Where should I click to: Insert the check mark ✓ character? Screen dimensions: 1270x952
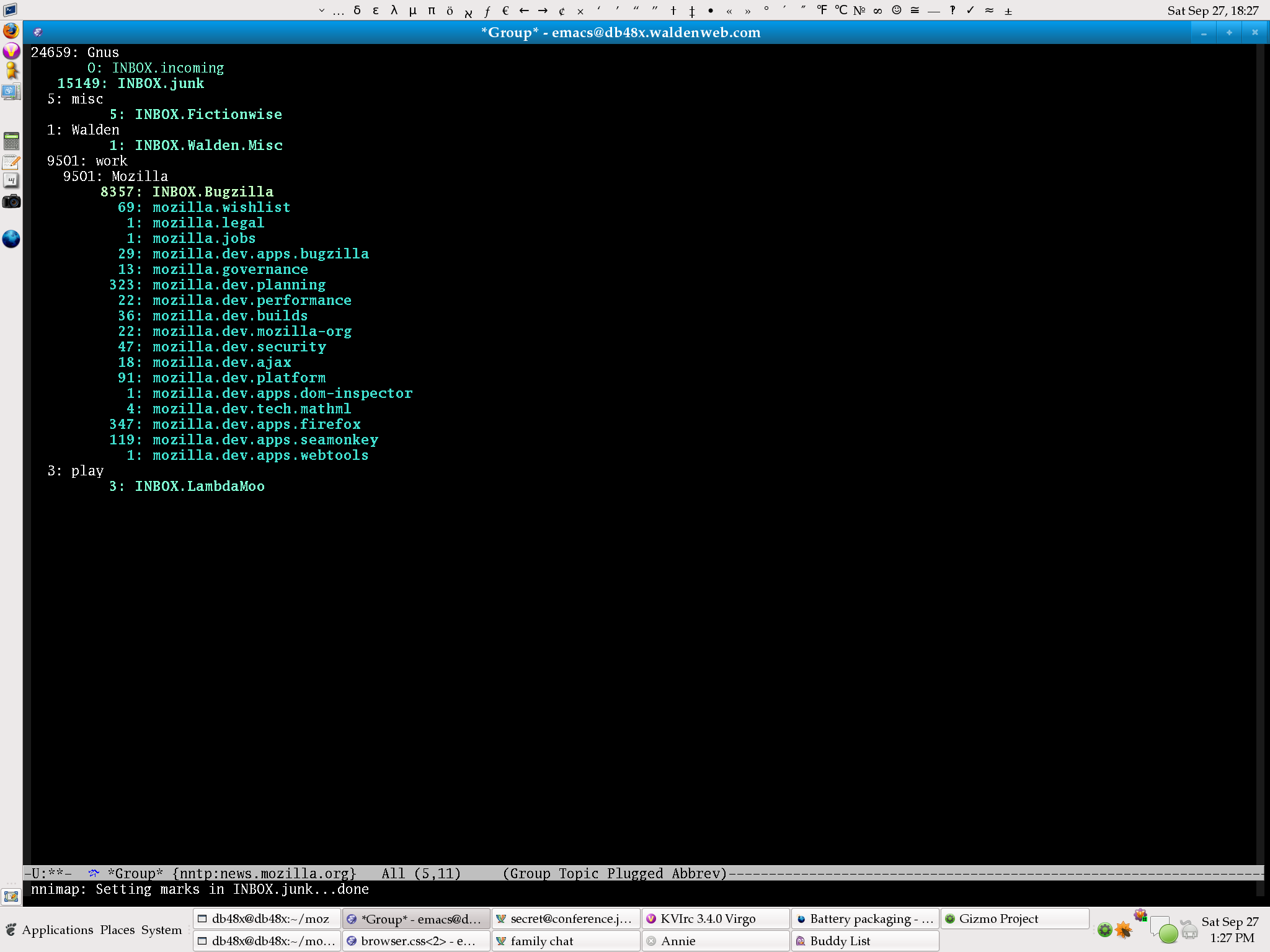pos(970,11)
